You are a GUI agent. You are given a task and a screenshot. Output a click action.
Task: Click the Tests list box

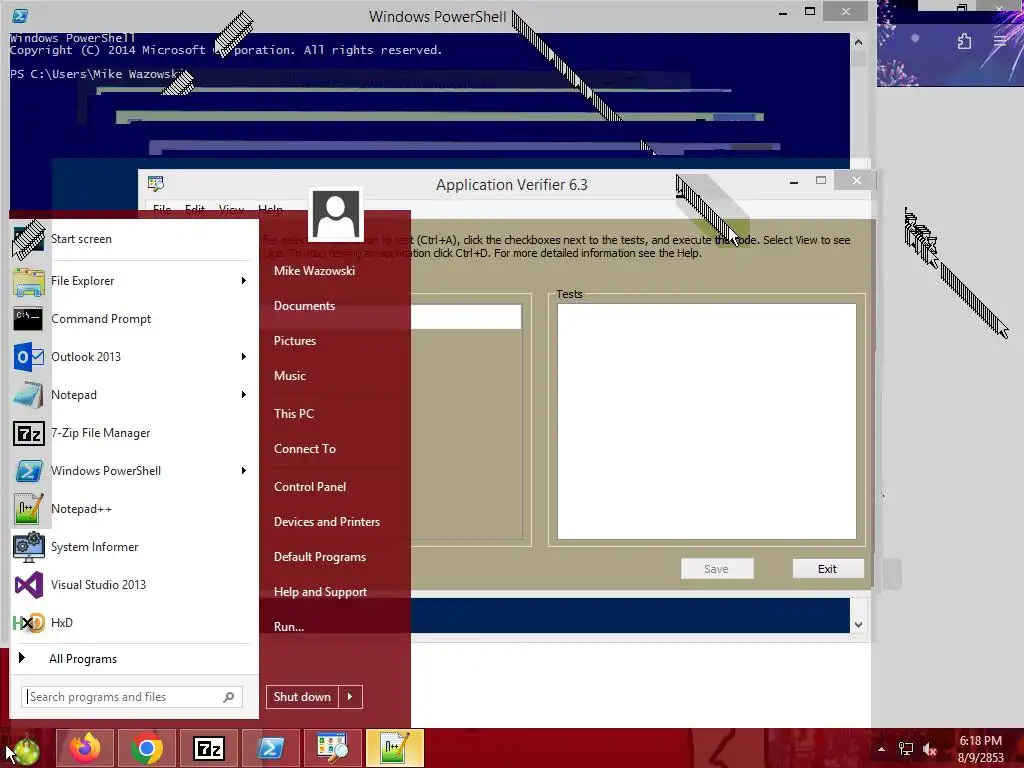tap(707, 421)
